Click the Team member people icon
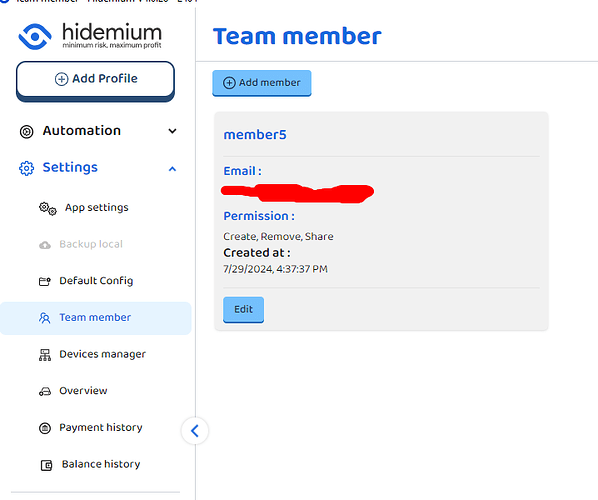The width and height of the screenshot is (598, 500). click(x=45, y=318)
